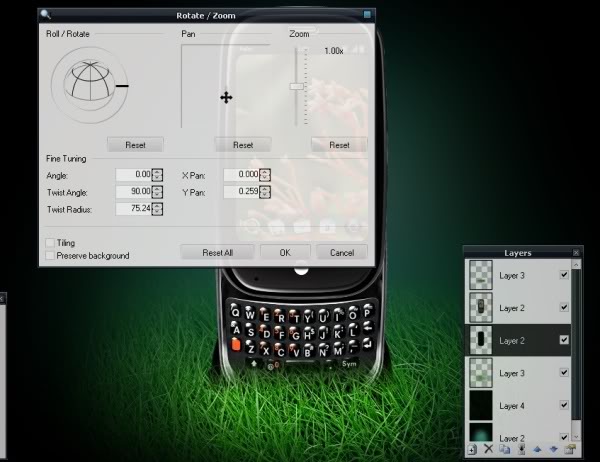Toggle visibility of Layer 2 with teal glow thumbnail
The width and height of the screenshot is (600, 462).
(564, 436)
